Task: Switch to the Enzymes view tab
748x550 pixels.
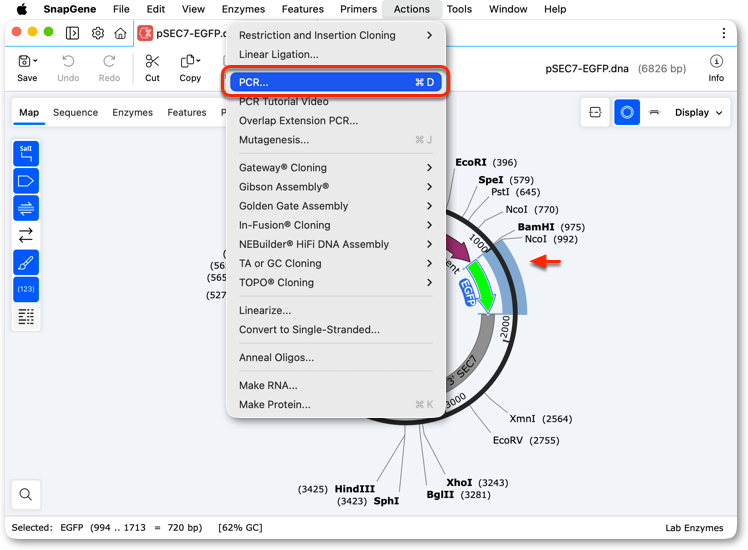Action: (133, 113)
